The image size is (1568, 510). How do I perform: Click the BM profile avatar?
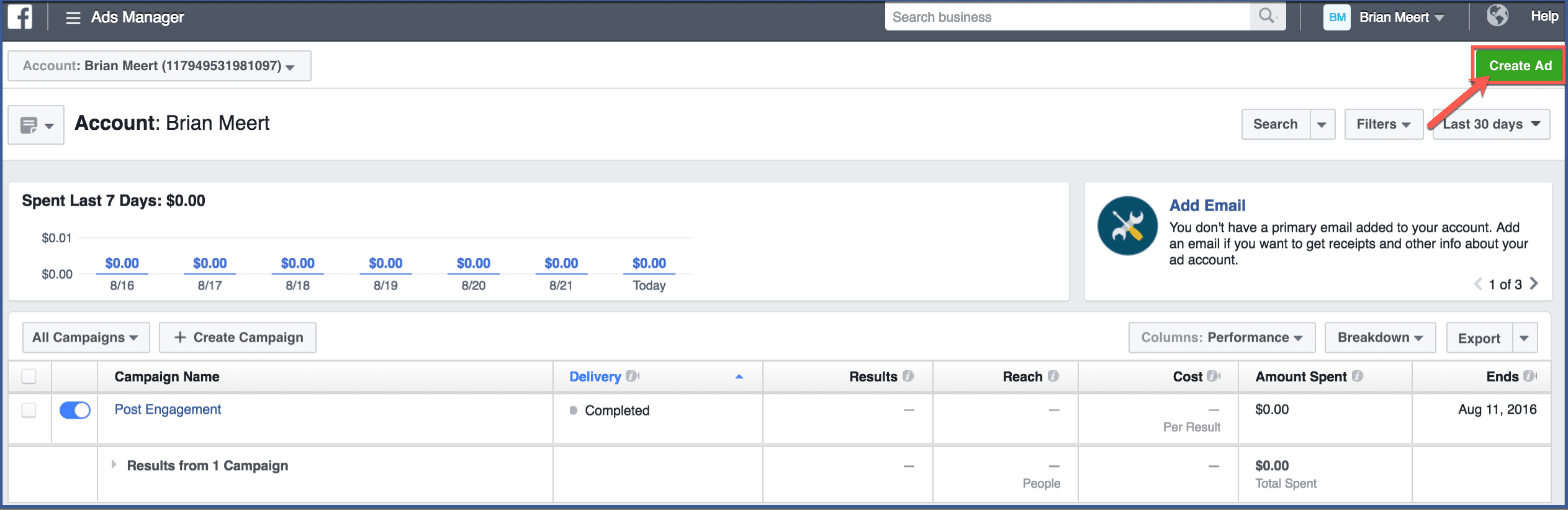pyautogui.click(x=1337, y=17)
